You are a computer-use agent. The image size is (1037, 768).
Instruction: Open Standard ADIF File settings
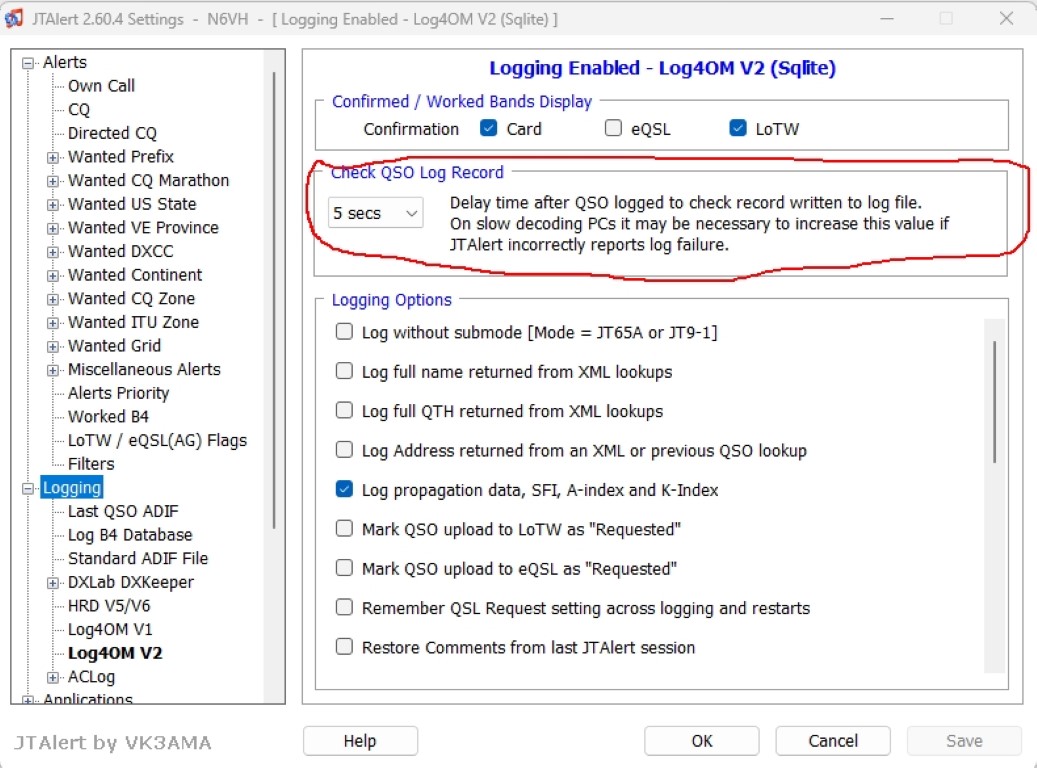tap(138, 559)
